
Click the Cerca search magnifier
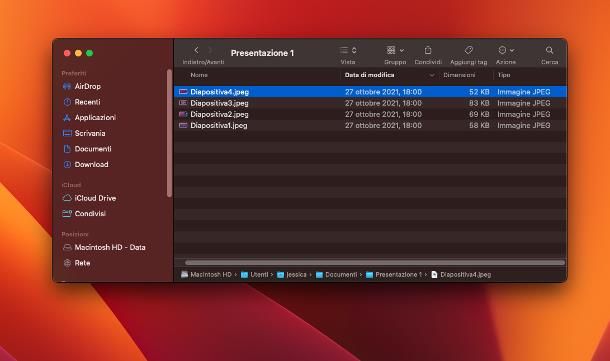(549, 50)
